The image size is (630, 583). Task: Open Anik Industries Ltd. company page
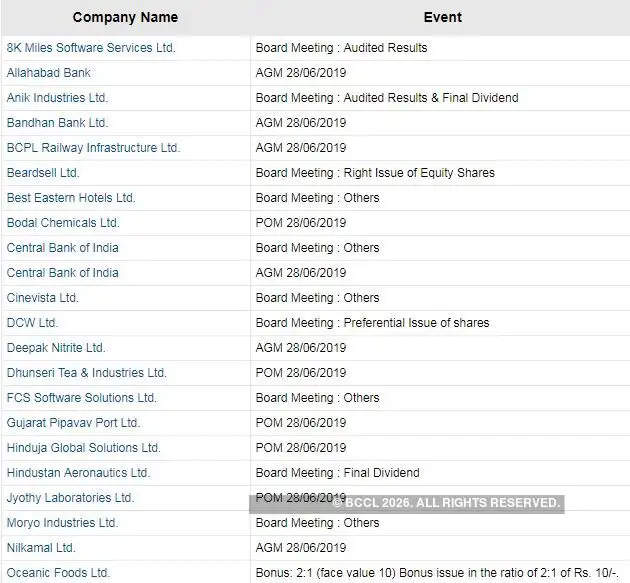[57, 98]
